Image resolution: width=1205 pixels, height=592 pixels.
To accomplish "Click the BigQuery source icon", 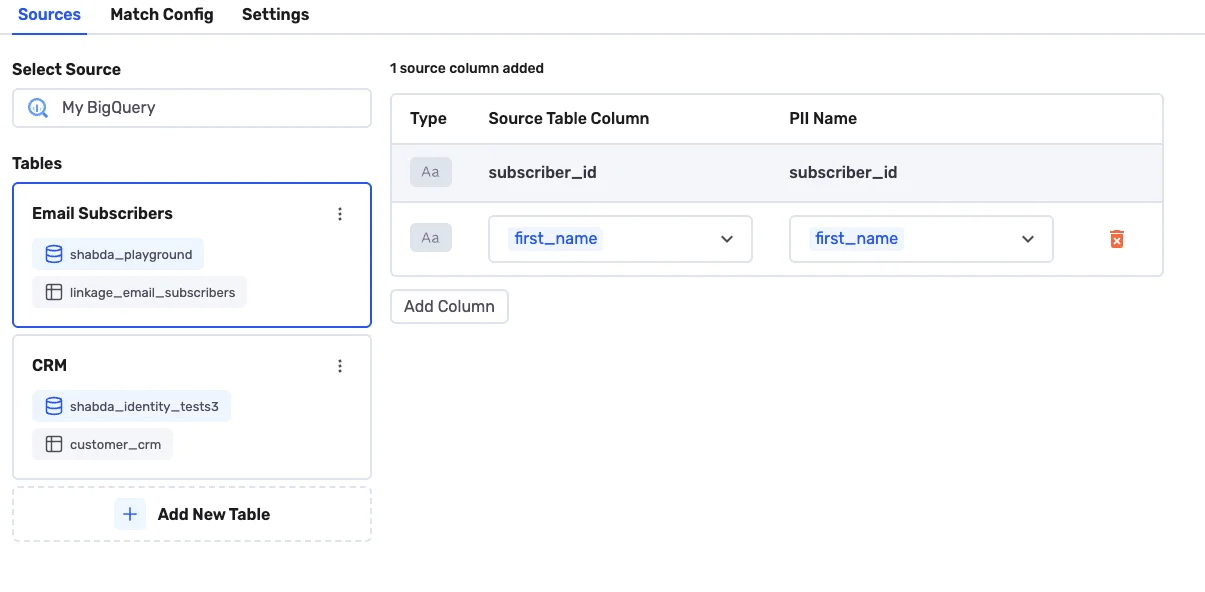I will click(x=38, y=108).
